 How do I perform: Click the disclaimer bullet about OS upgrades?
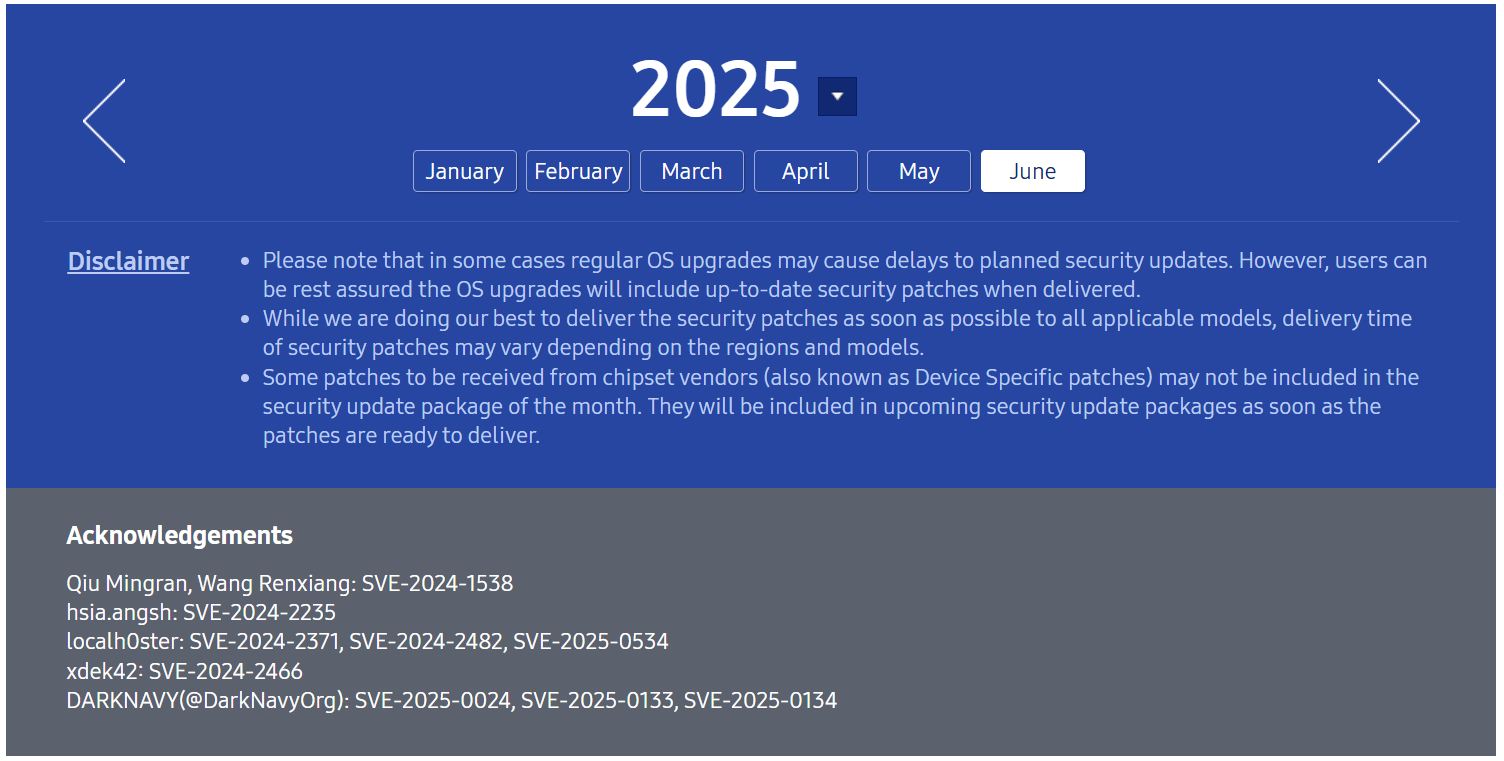844,275
